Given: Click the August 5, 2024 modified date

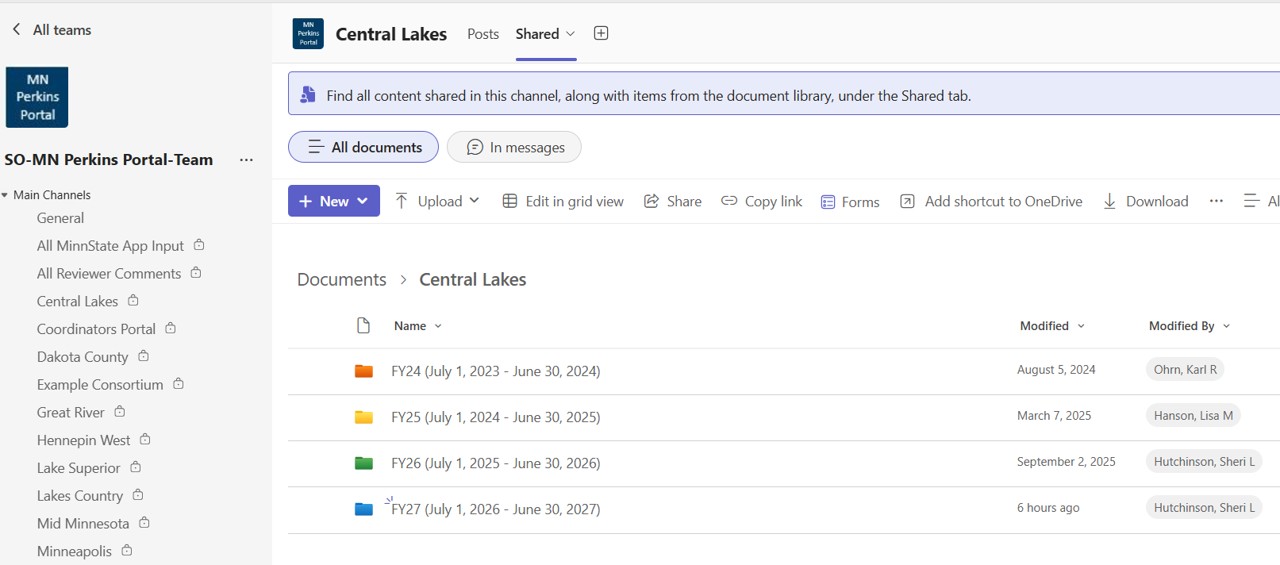Looking at the screenshot, I should click(x=1056, y=370).
